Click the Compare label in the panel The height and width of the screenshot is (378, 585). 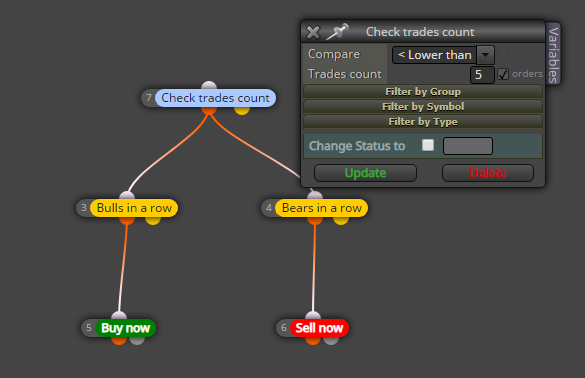coord(334,54)
